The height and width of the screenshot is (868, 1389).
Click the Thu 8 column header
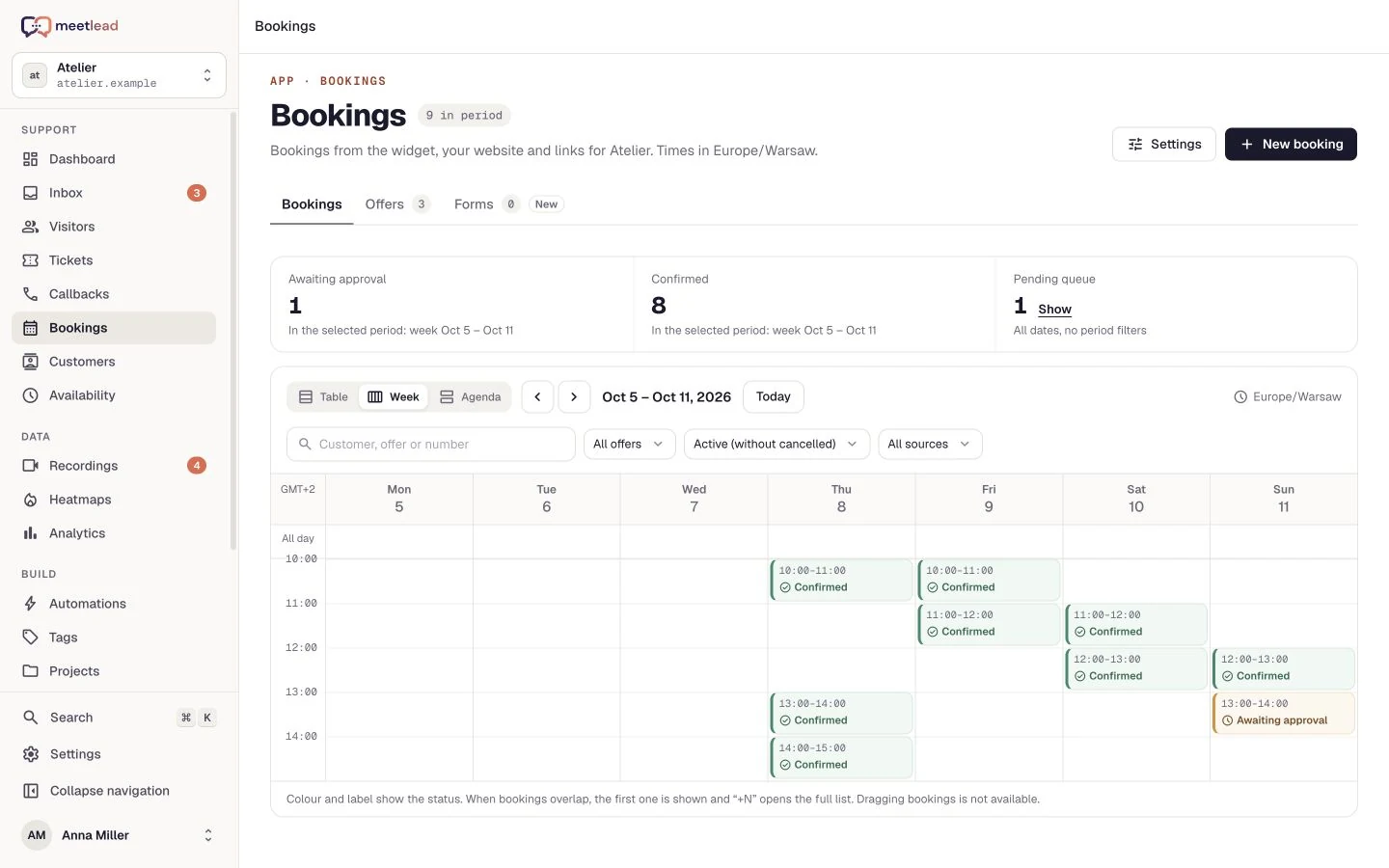point(841,499)
